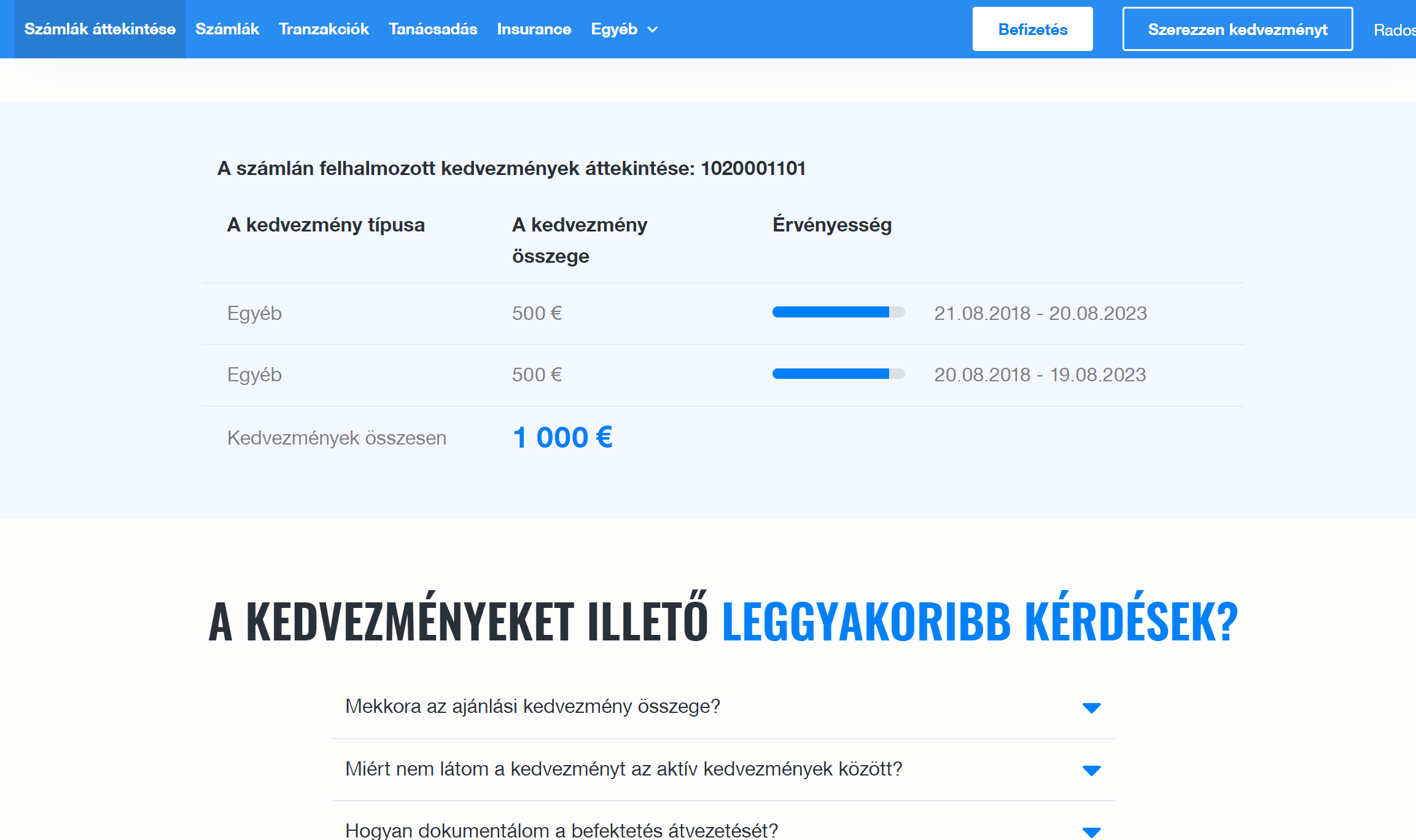
Task: Click the 1 000 € total discounts amount
Action: [x=562, y=437]
